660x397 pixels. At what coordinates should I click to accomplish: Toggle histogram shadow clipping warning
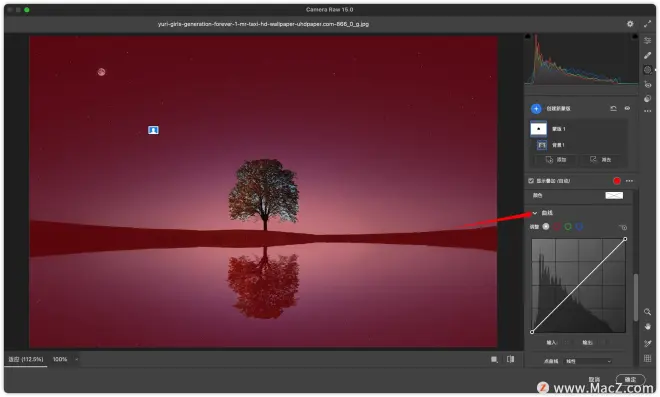pos(528,37)
